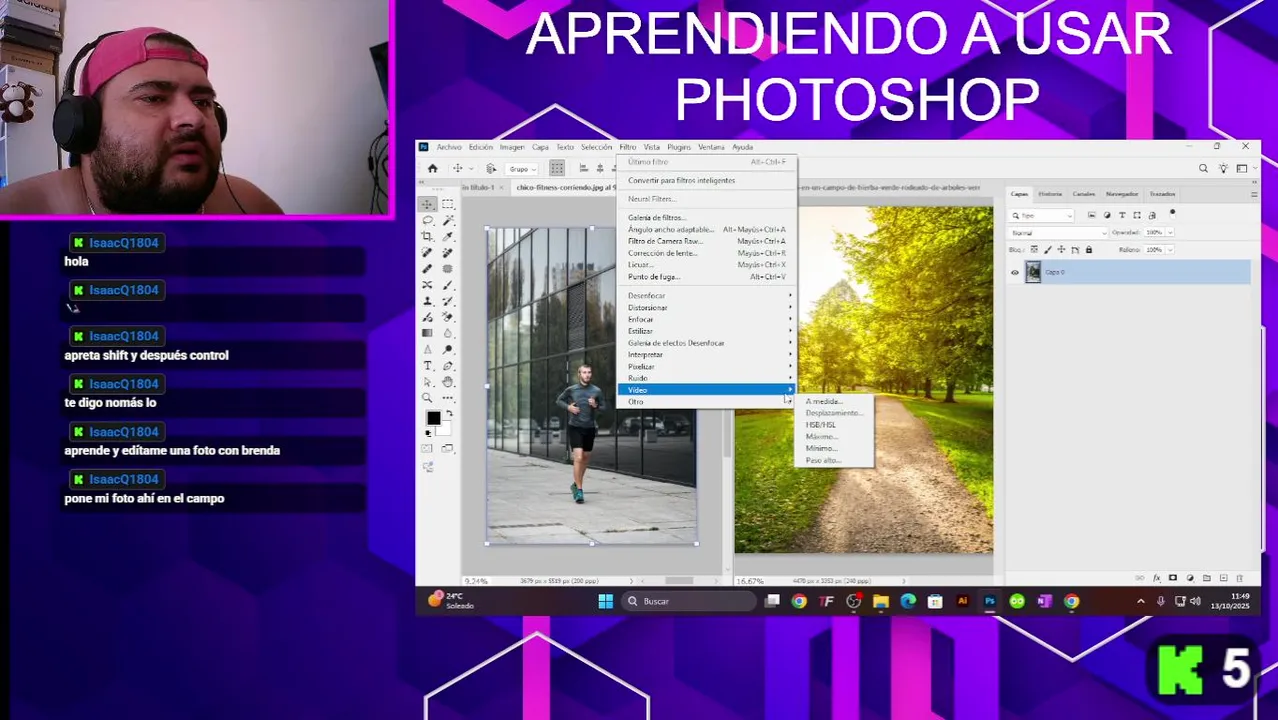
Task: Select the Move tool in the toolbar
Action: (x=427, y=204)
